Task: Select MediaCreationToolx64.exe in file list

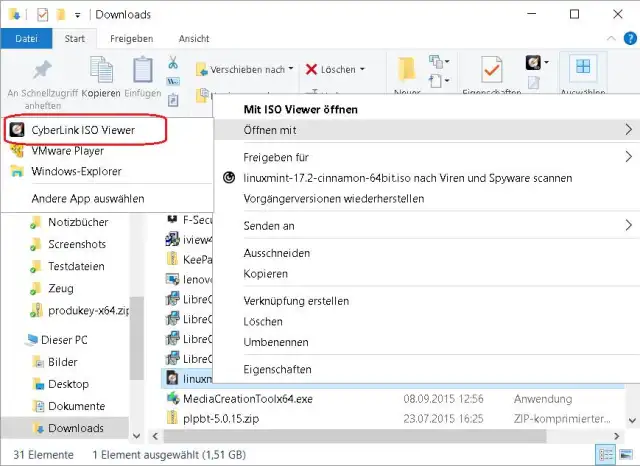Action: point(248,398)
